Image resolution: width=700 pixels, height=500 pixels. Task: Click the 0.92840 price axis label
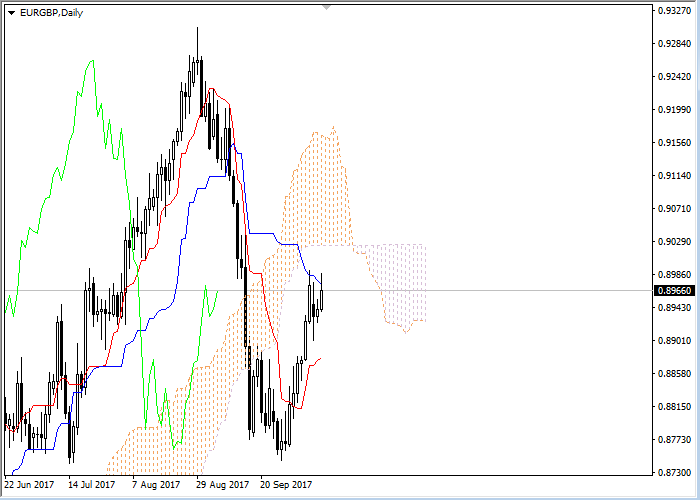pyautogui.click(x=674, y=44)
